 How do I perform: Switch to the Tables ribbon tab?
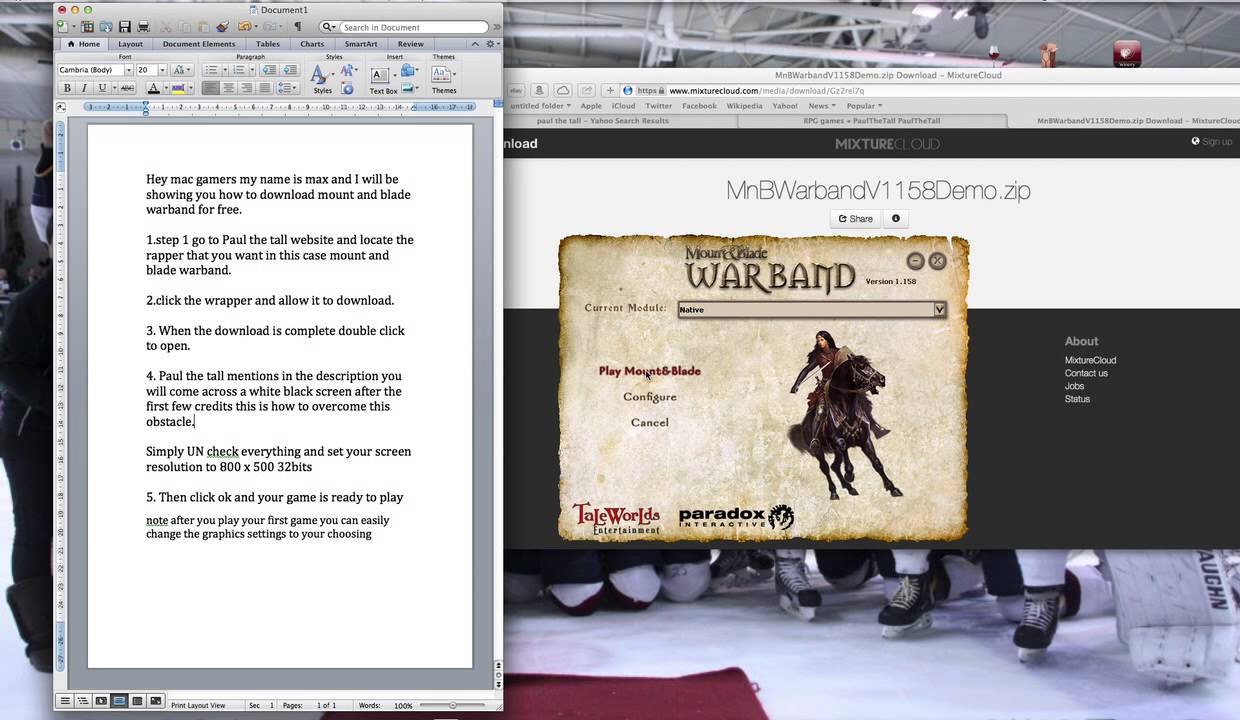pos(267,44)
